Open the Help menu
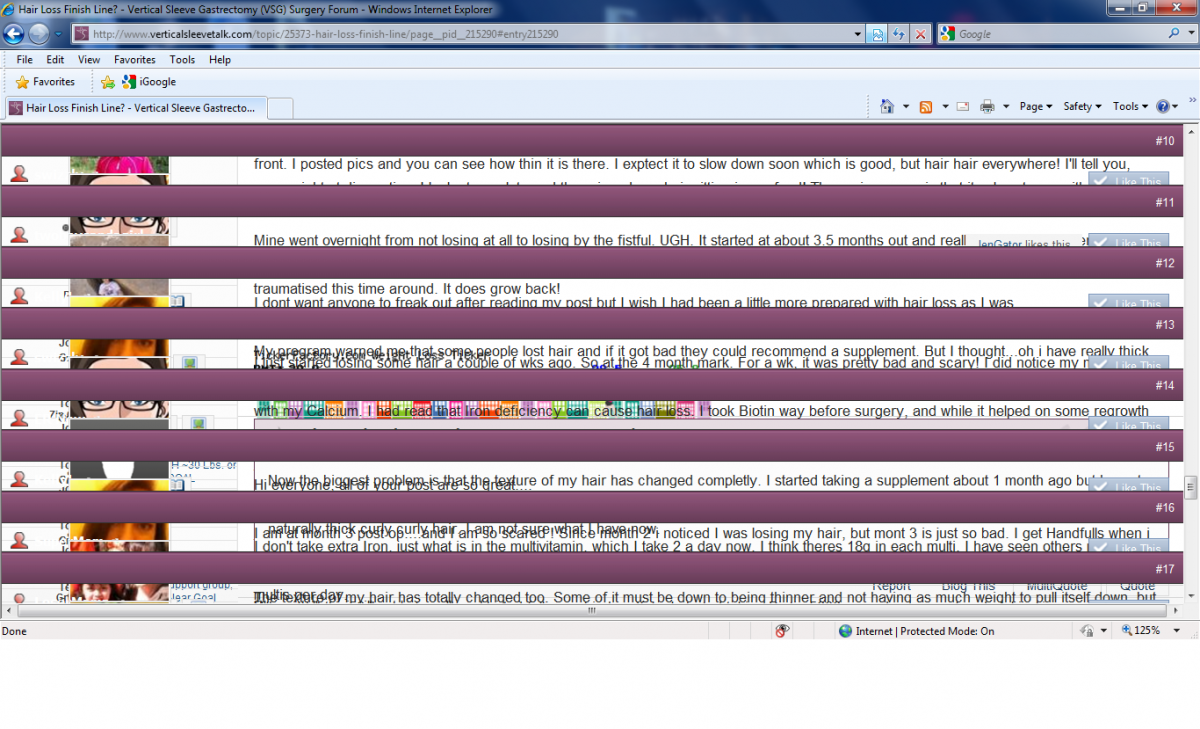The width and height of the screenshot is (1200, 729). tap(220, 60)
